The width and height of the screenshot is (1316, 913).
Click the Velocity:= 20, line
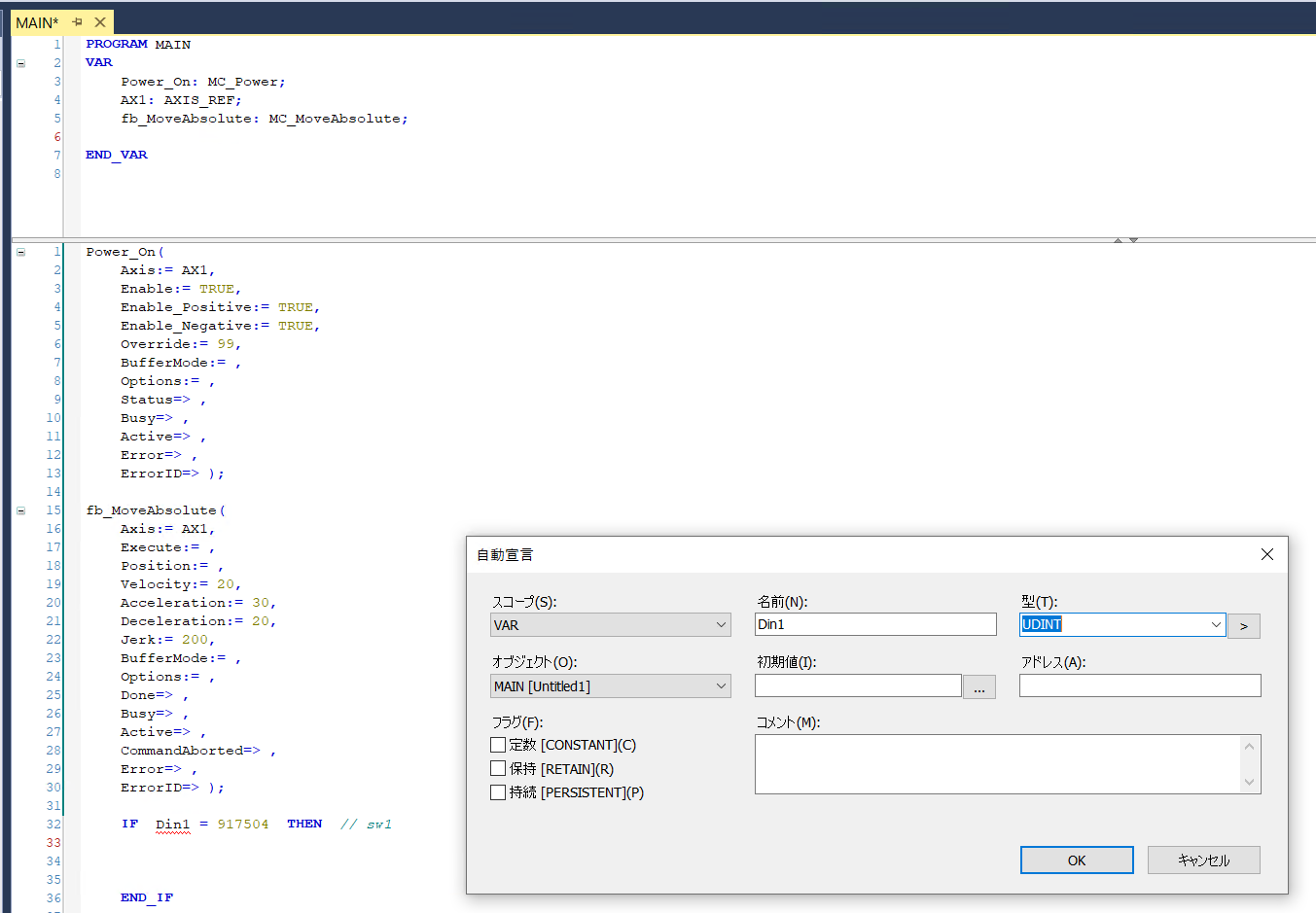181,584
